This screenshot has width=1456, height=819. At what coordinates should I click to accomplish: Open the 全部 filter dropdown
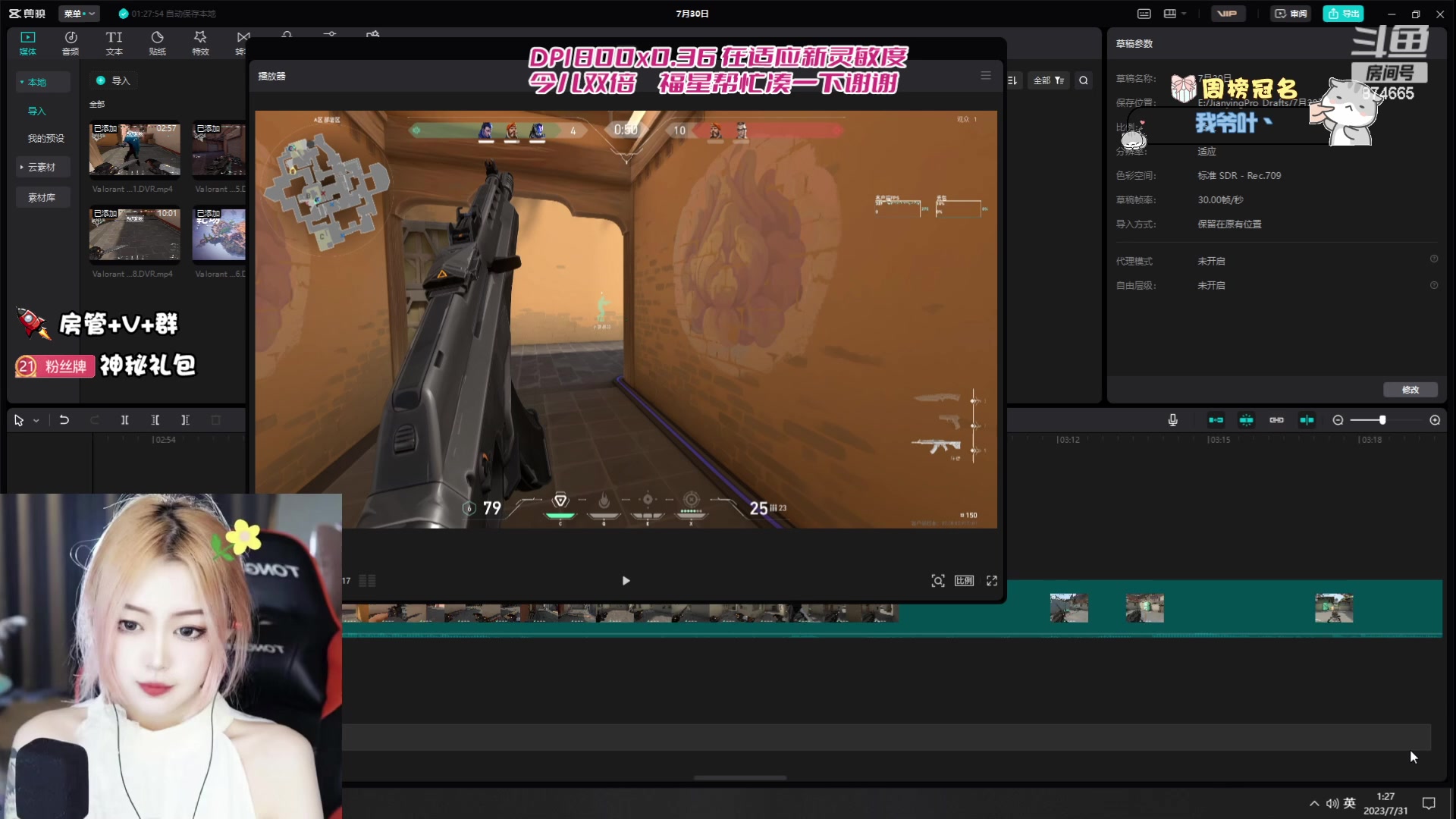click(1049, 80)
